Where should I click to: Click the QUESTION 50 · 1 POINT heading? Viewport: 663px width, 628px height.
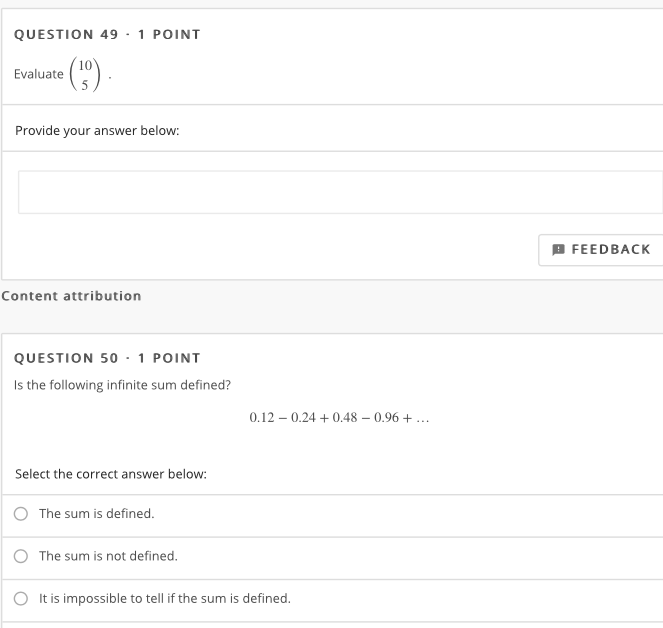tap(107, 358)
